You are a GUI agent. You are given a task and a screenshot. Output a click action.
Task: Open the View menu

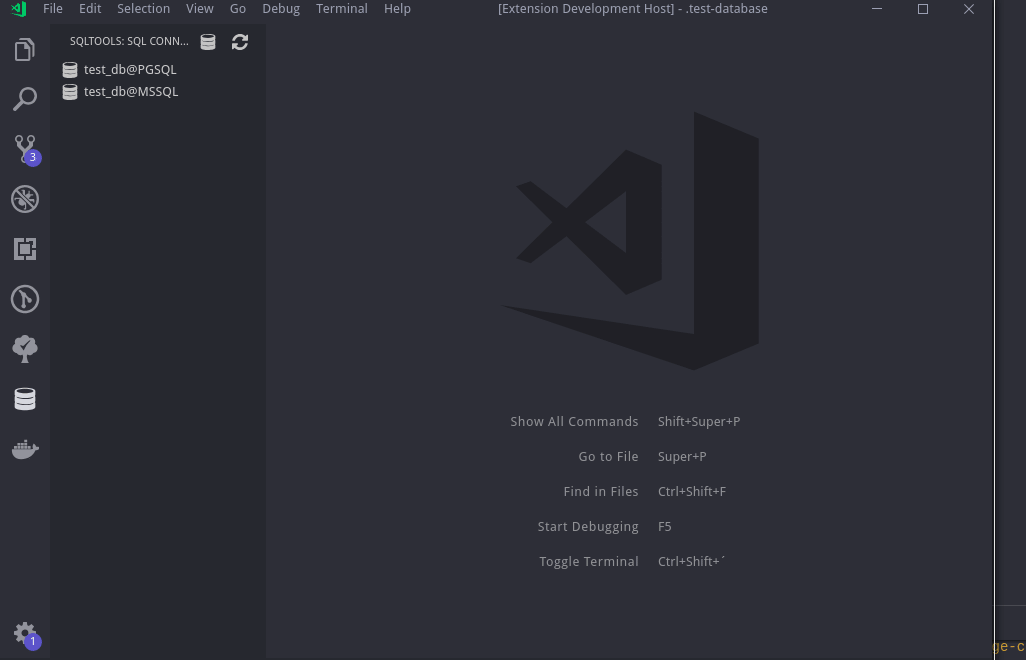(x=200, y=9)
